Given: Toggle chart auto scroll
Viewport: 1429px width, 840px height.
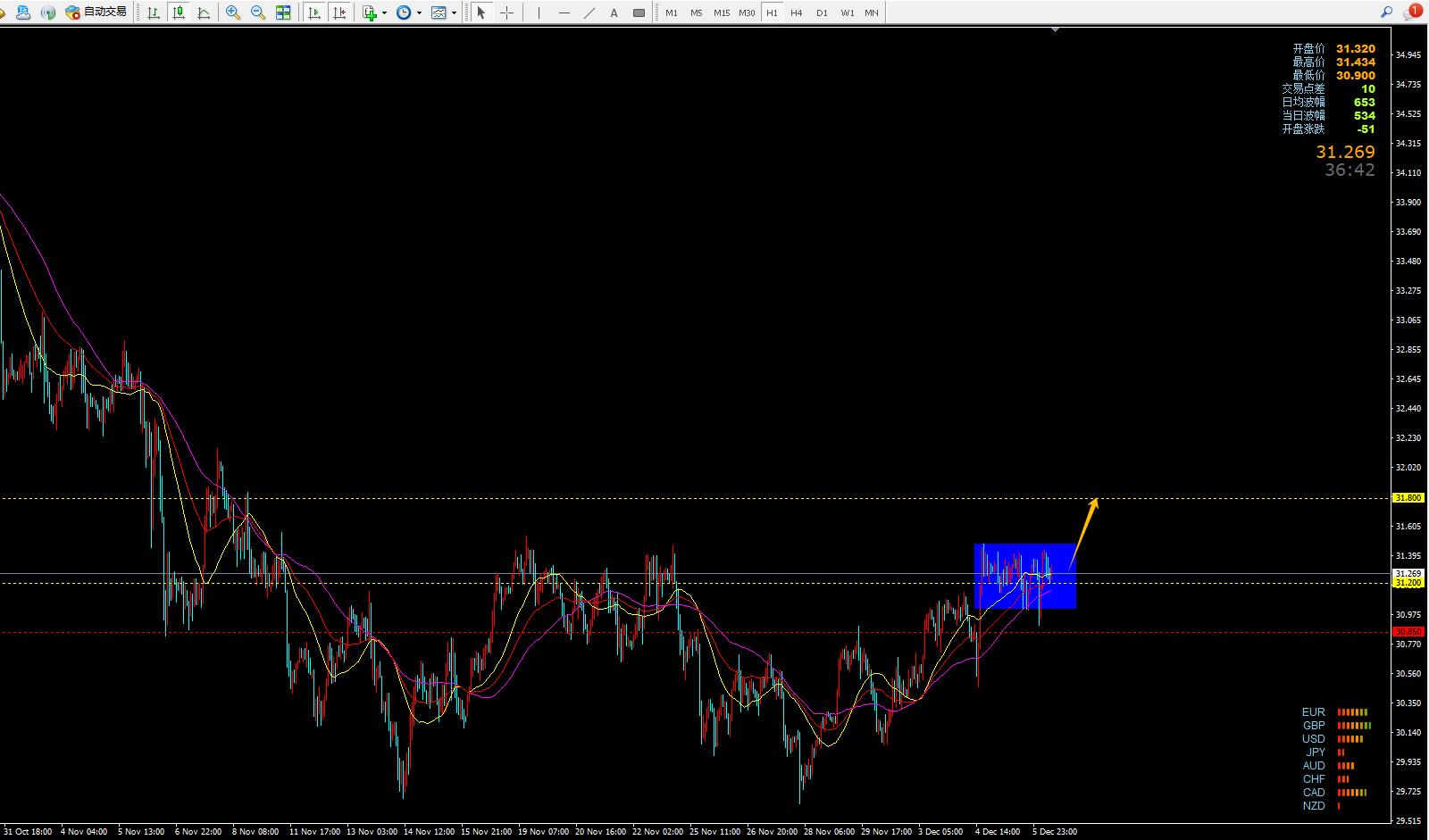Looking at the screenshot, I should pyautogui.click(x=314, y=12).
